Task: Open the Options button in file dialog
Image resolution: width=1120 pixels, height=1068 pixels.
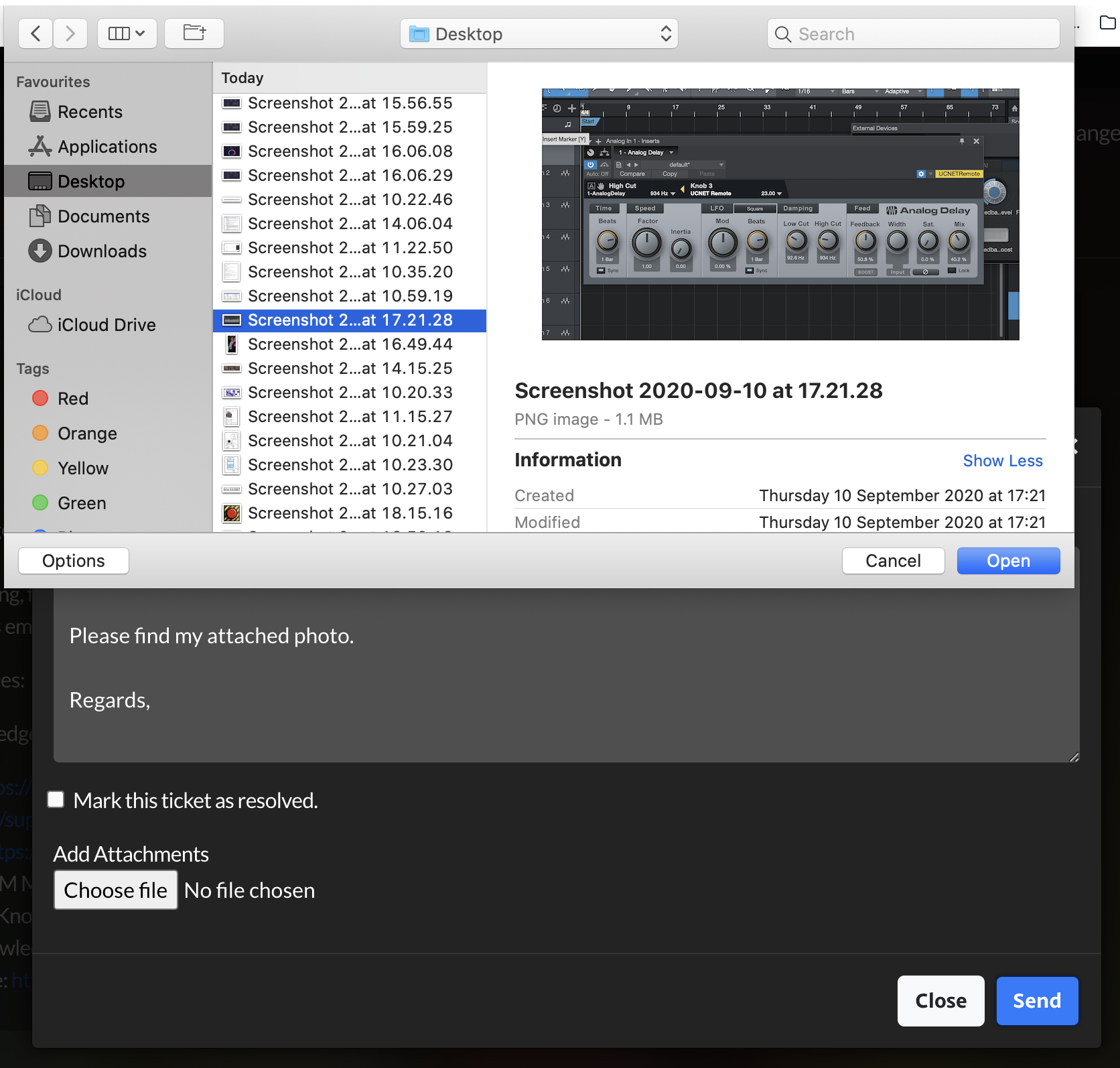Action: coord(74,561)
